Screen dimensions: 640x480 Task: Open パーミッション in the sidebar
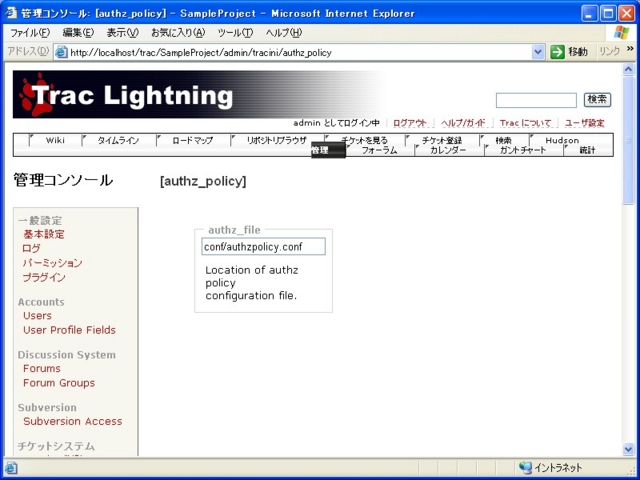point(53,263)
